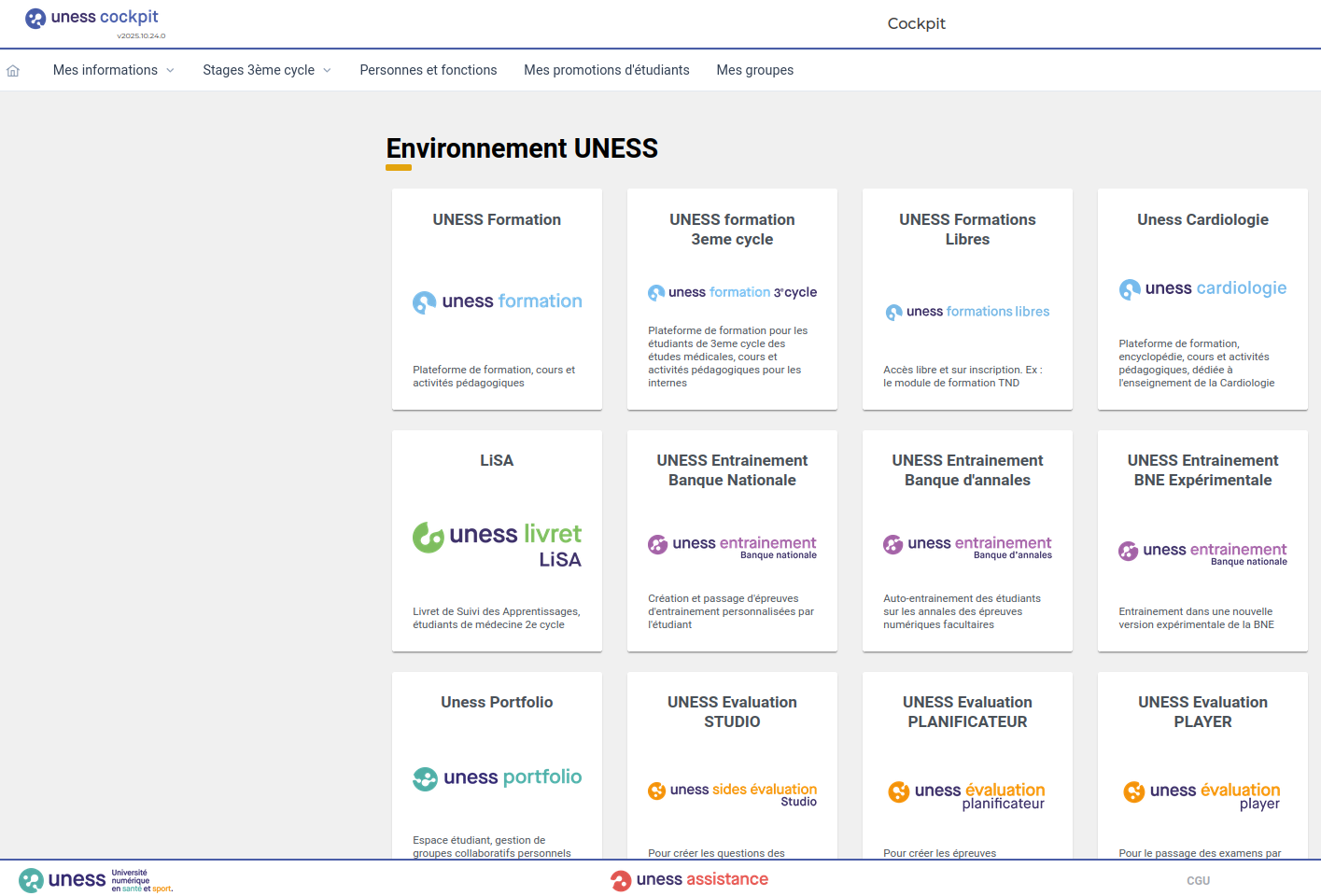This screenshot has height=896, width=1321.
Task: Go to Mes promotions d'étudiants
Action: (x=607, y=70)
